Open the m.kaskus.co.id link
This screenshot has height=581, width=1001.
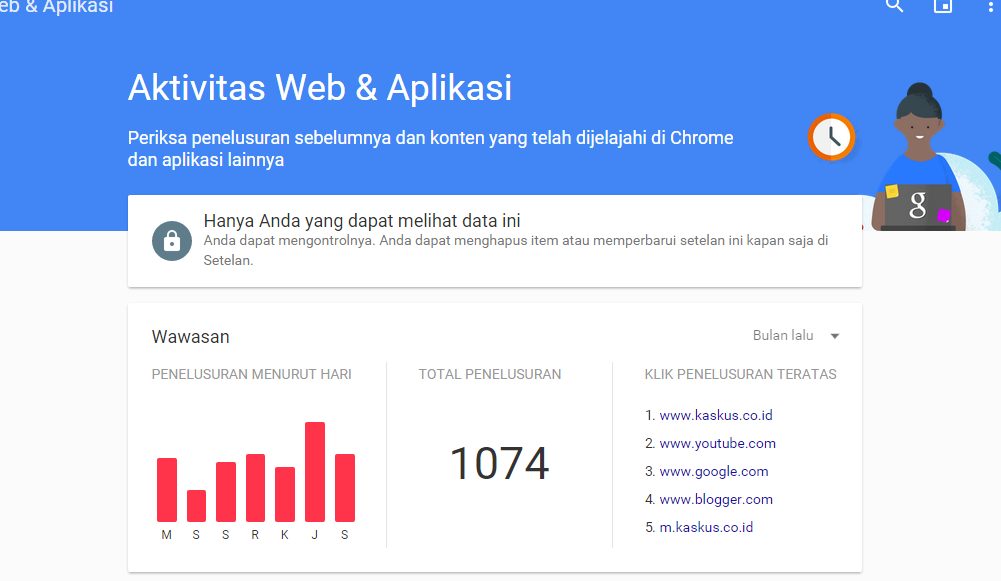click(706, 527)
